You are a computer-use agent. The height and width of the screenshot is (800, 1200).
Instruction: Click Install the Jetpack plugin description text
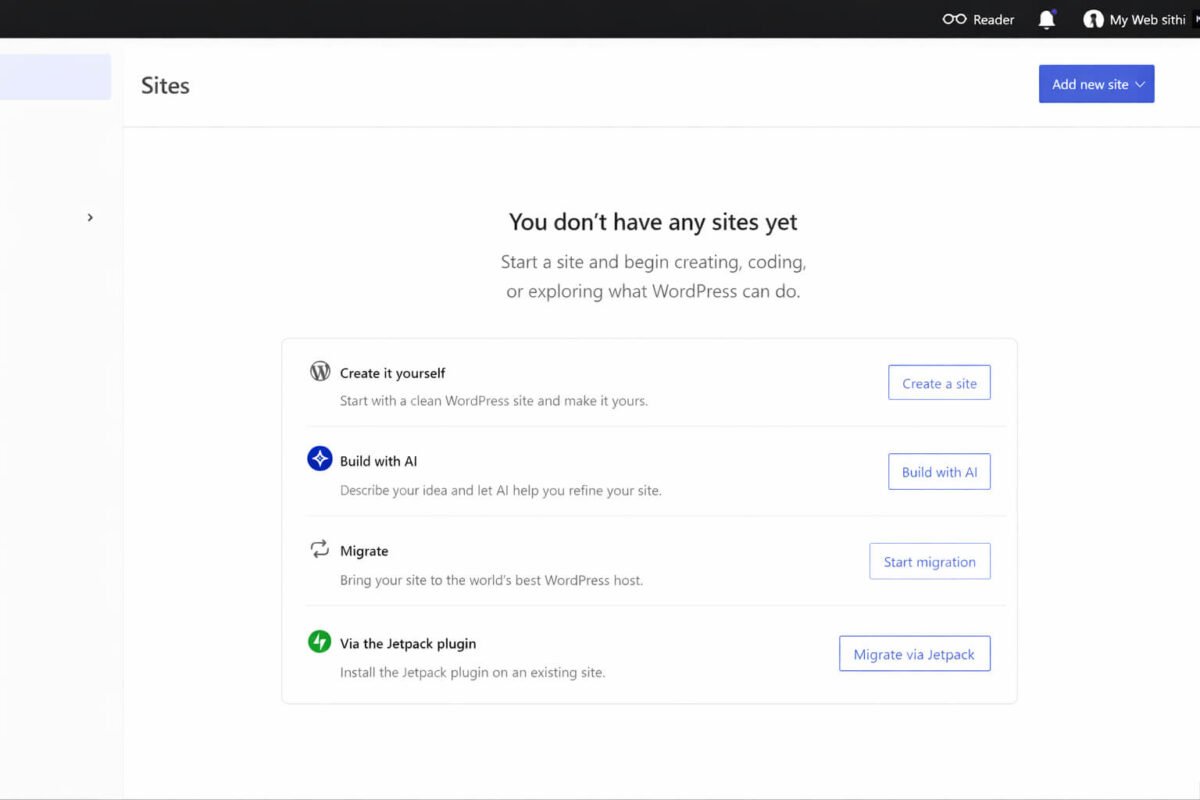point(473,672)
